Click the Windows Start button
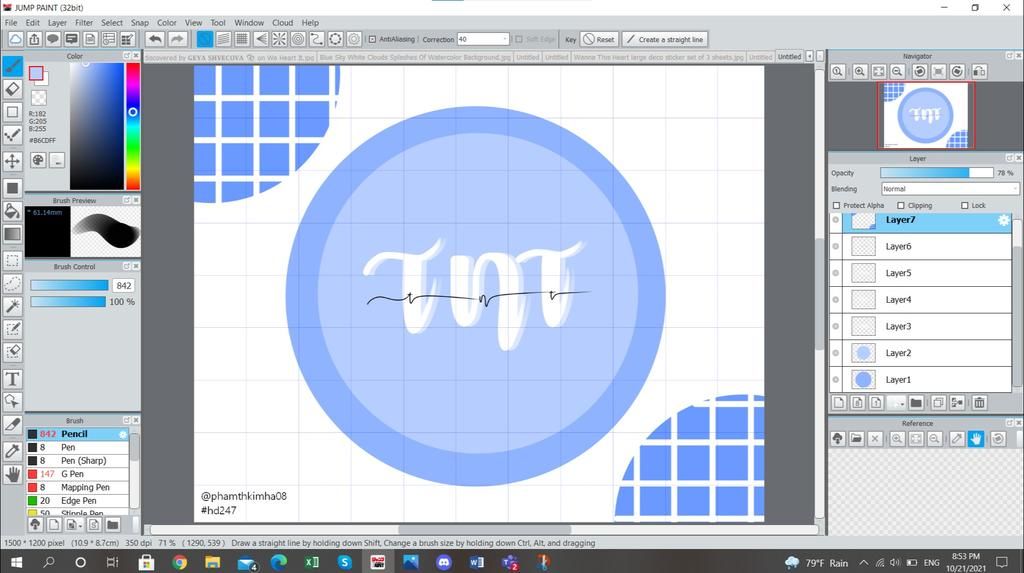Image resolution: width=1024 pixels, height=573 pixels. [x=16, y=562]
